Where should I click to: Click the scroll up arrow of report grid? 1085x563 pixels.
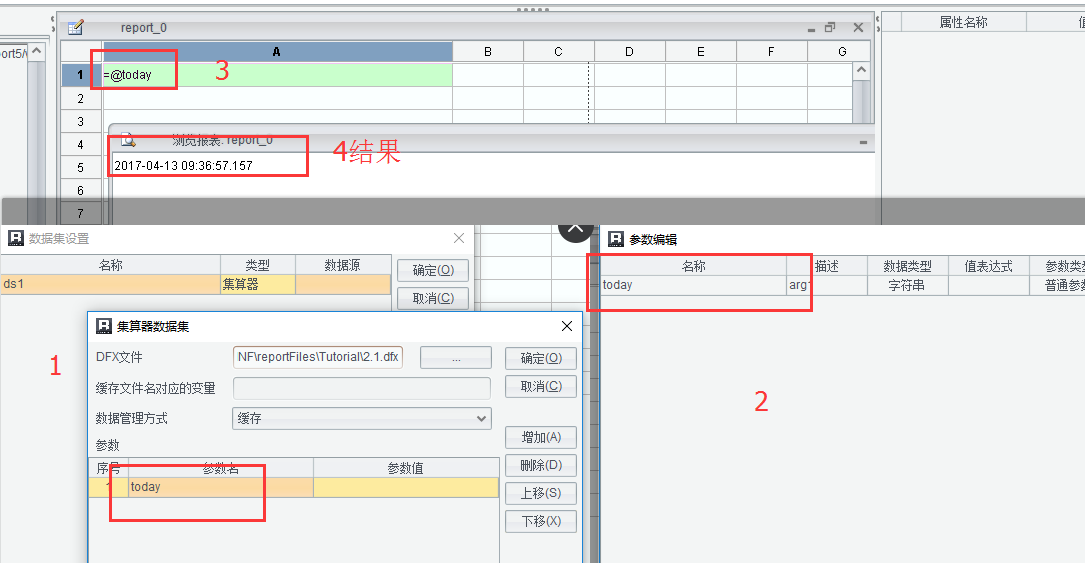(x=861, y=70)
